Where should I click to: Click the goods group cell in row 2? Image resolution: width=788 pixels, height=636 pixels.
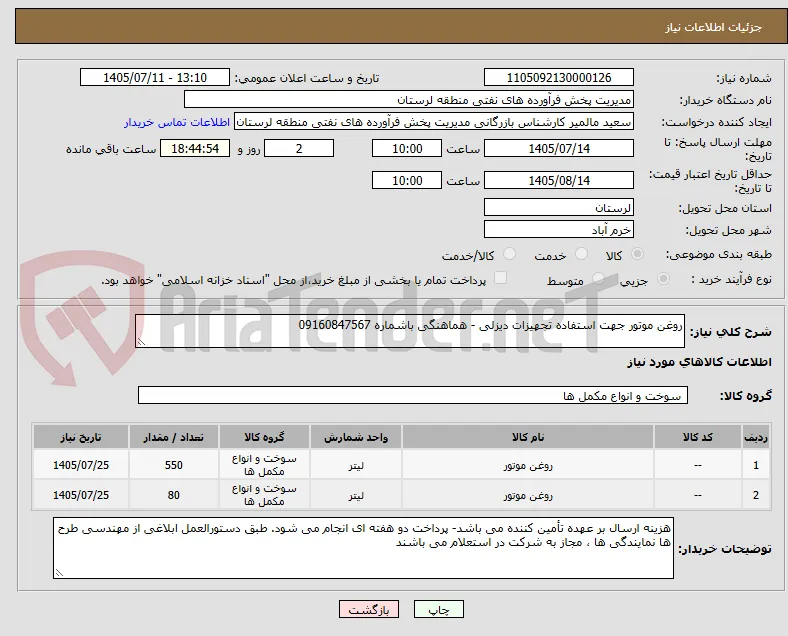click(x=264, y=495)
